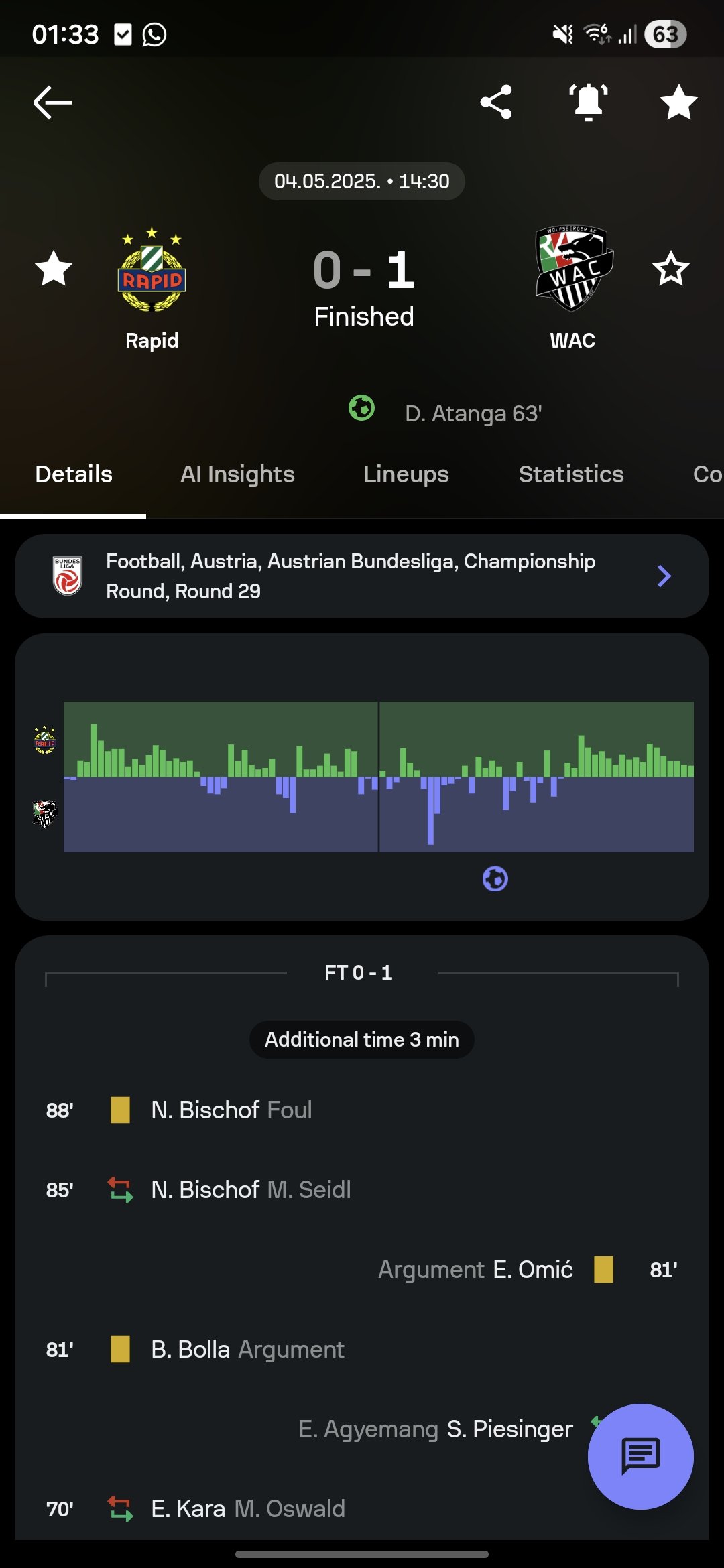Image resolution: width=724 pixels, height=1568 pixels.
Task: Tap the E. Omić yellow card at 81'
Action: coord(603,1269)
